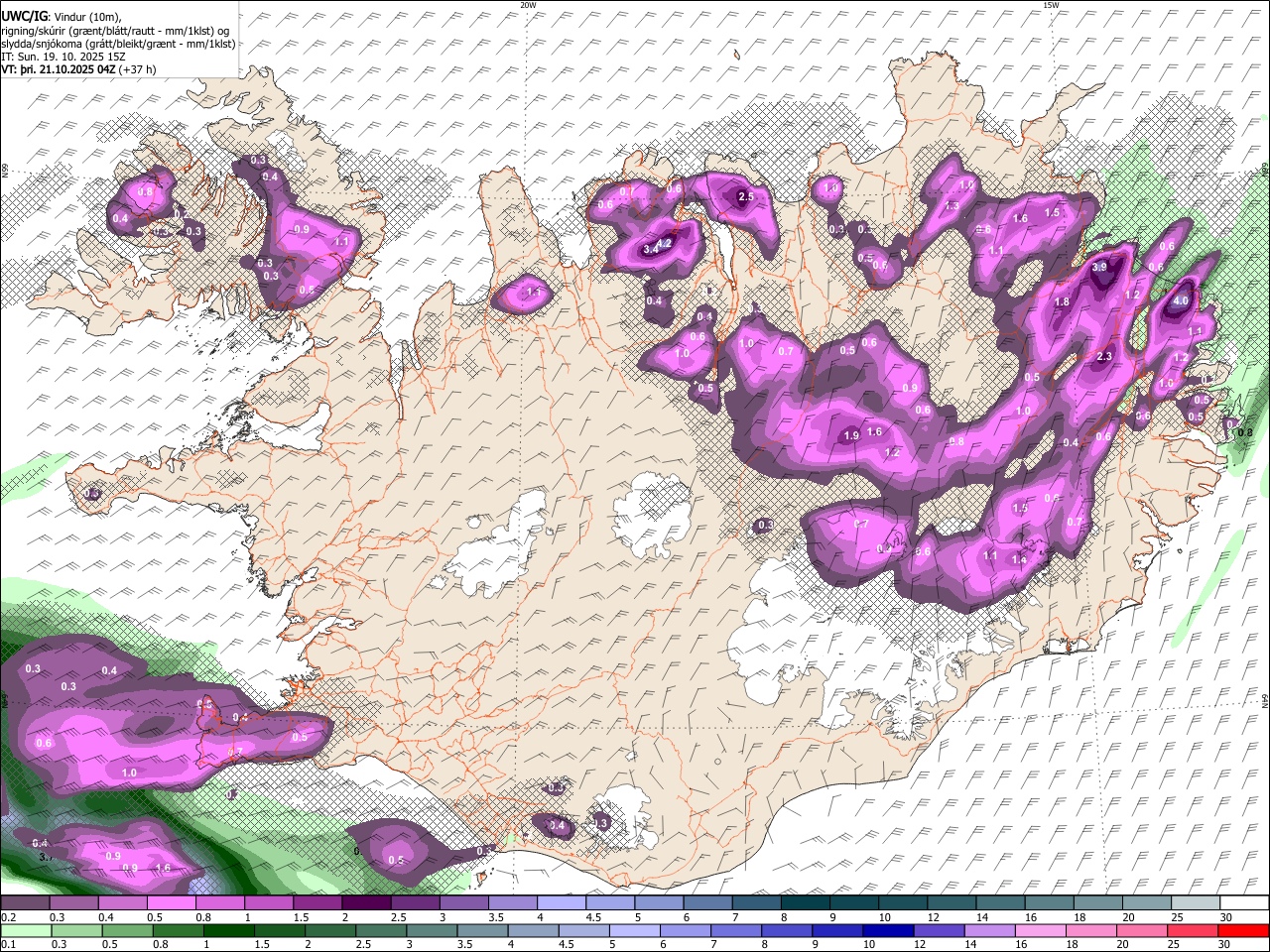Click darkest purple 2–2.5 snow scale swatch
The width and height of the screenshot is (1270, 952).
[x=366, y=903]
